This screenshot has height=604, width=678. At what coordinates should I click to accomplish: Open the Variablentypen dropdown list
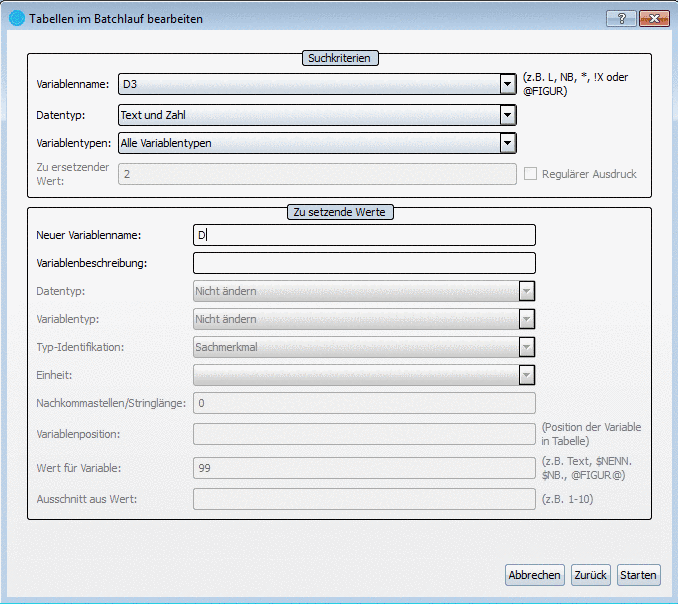(508, 143)
